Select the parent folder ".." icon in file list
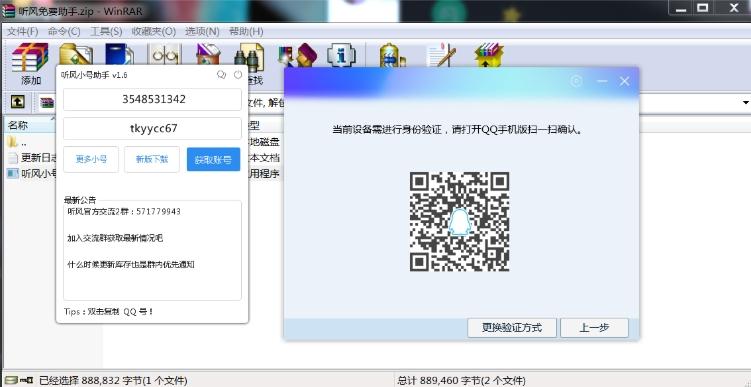Viewport: 751px width, 387px height. click(12, 142)
